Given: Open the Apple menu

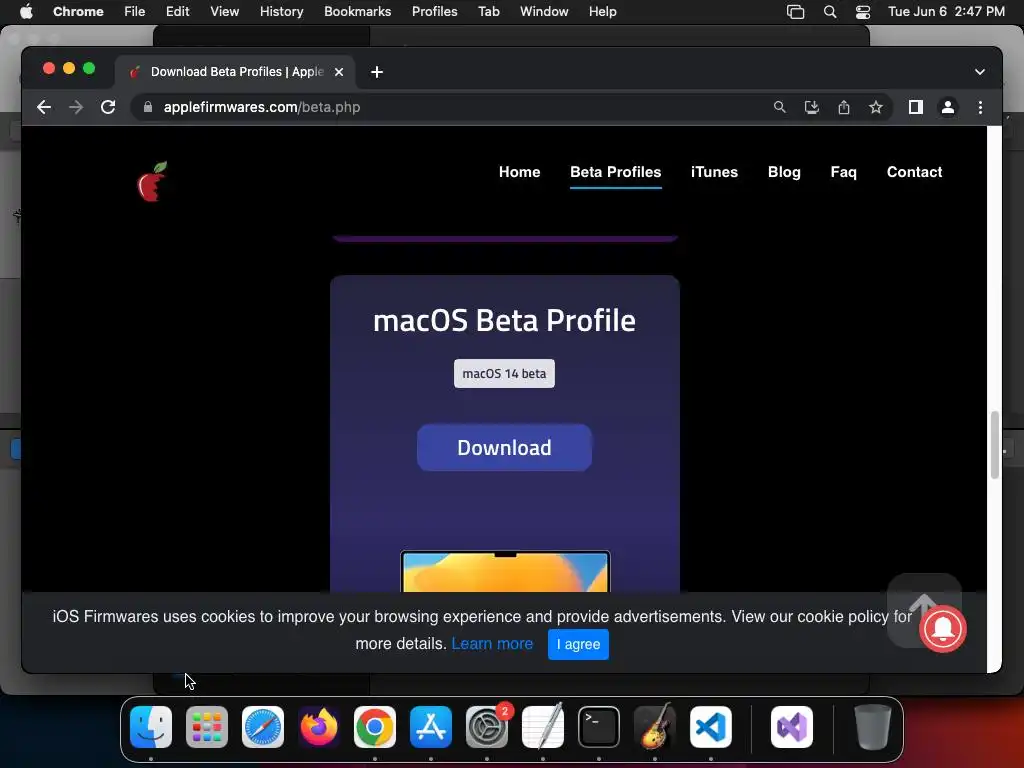Looking at the screenshot, I should 26,12.
